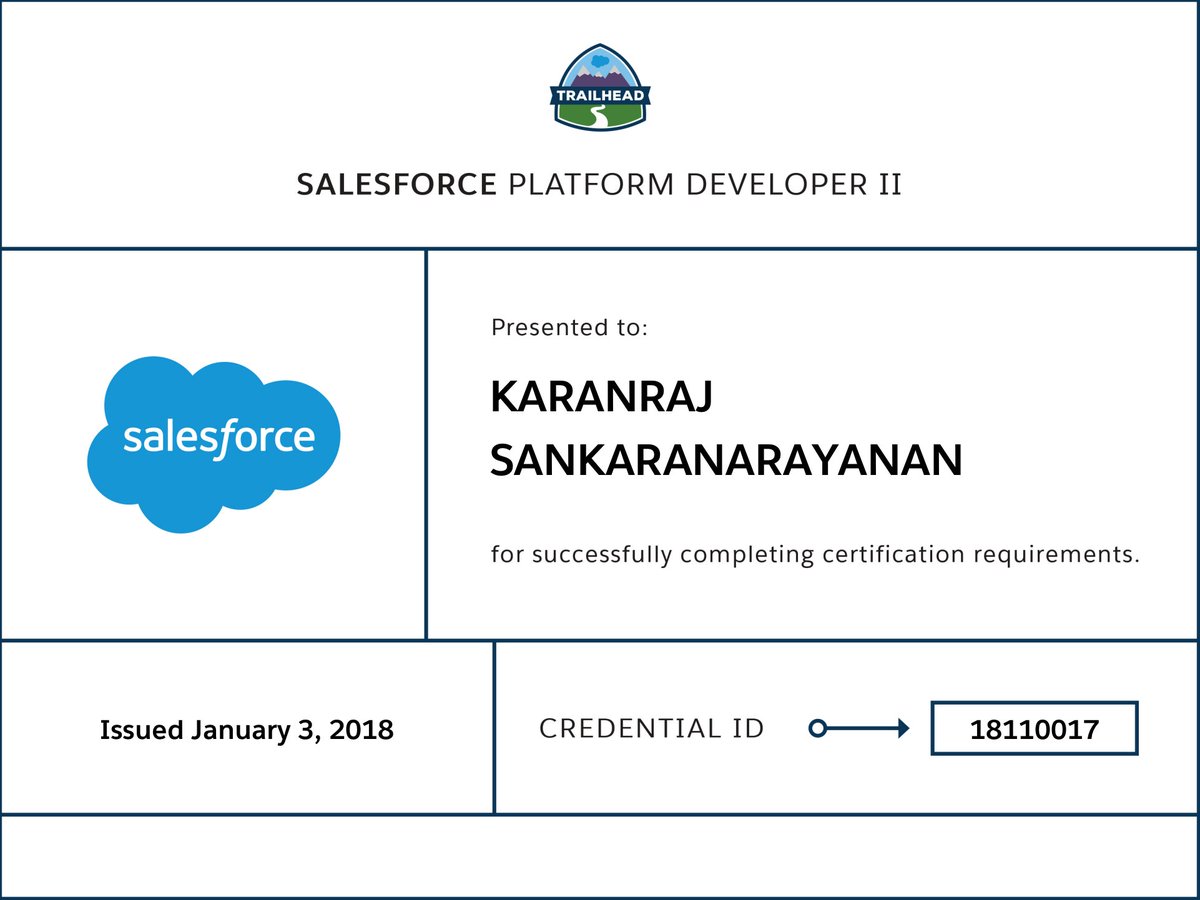Click the credential number 18110017 box
Viewport: 1200px width, 900px height.
(x=1035, y=729)
